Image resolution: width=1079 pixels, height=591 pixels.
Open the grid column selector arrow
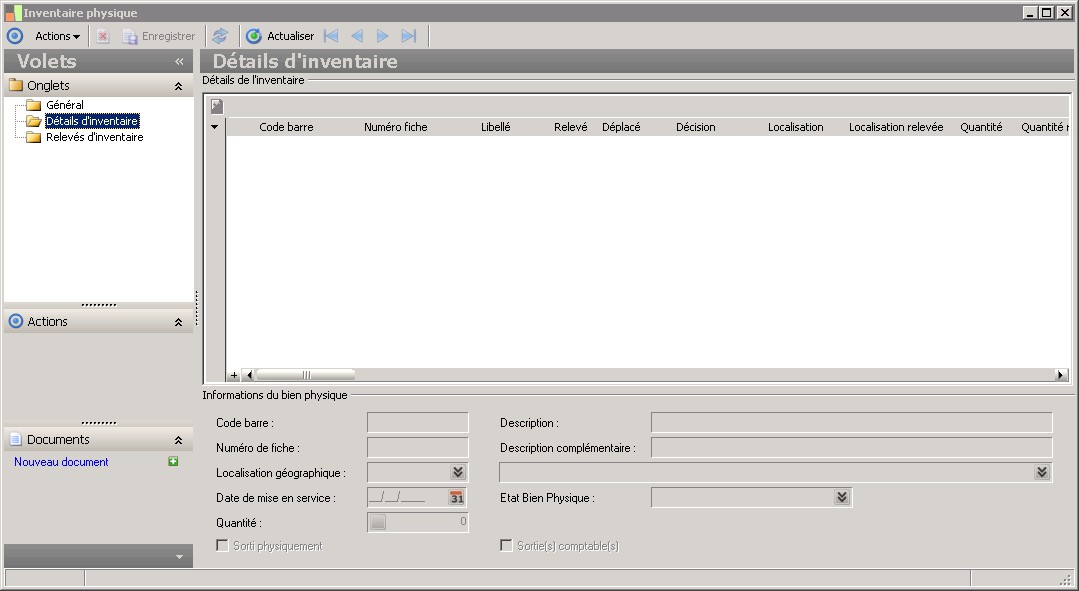click(215, 127)
